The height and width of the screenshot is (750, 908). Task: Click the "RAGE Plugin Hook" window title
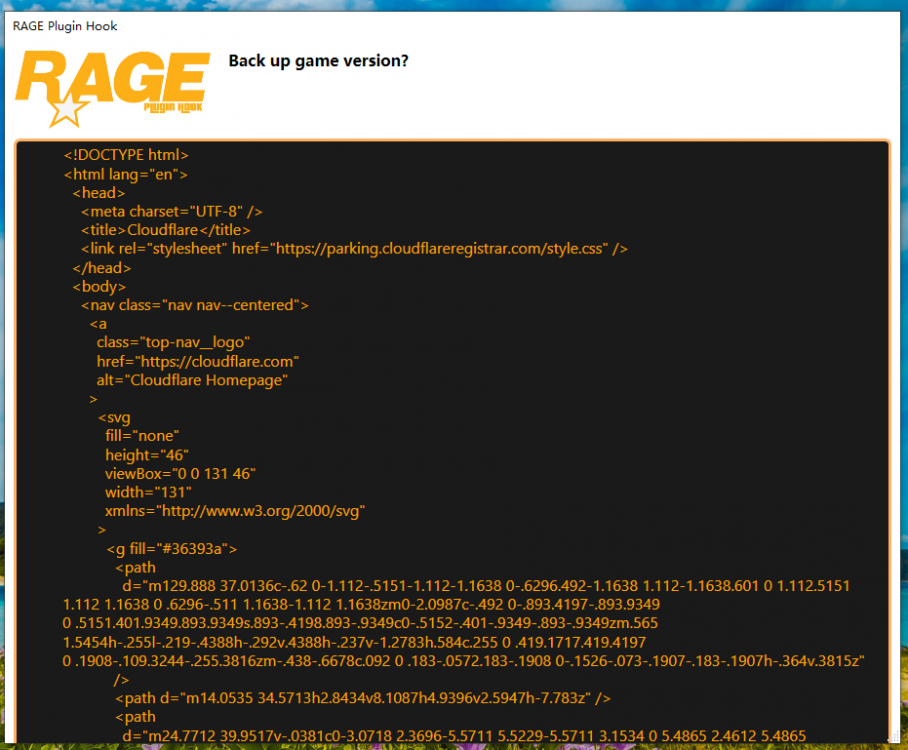65,25
